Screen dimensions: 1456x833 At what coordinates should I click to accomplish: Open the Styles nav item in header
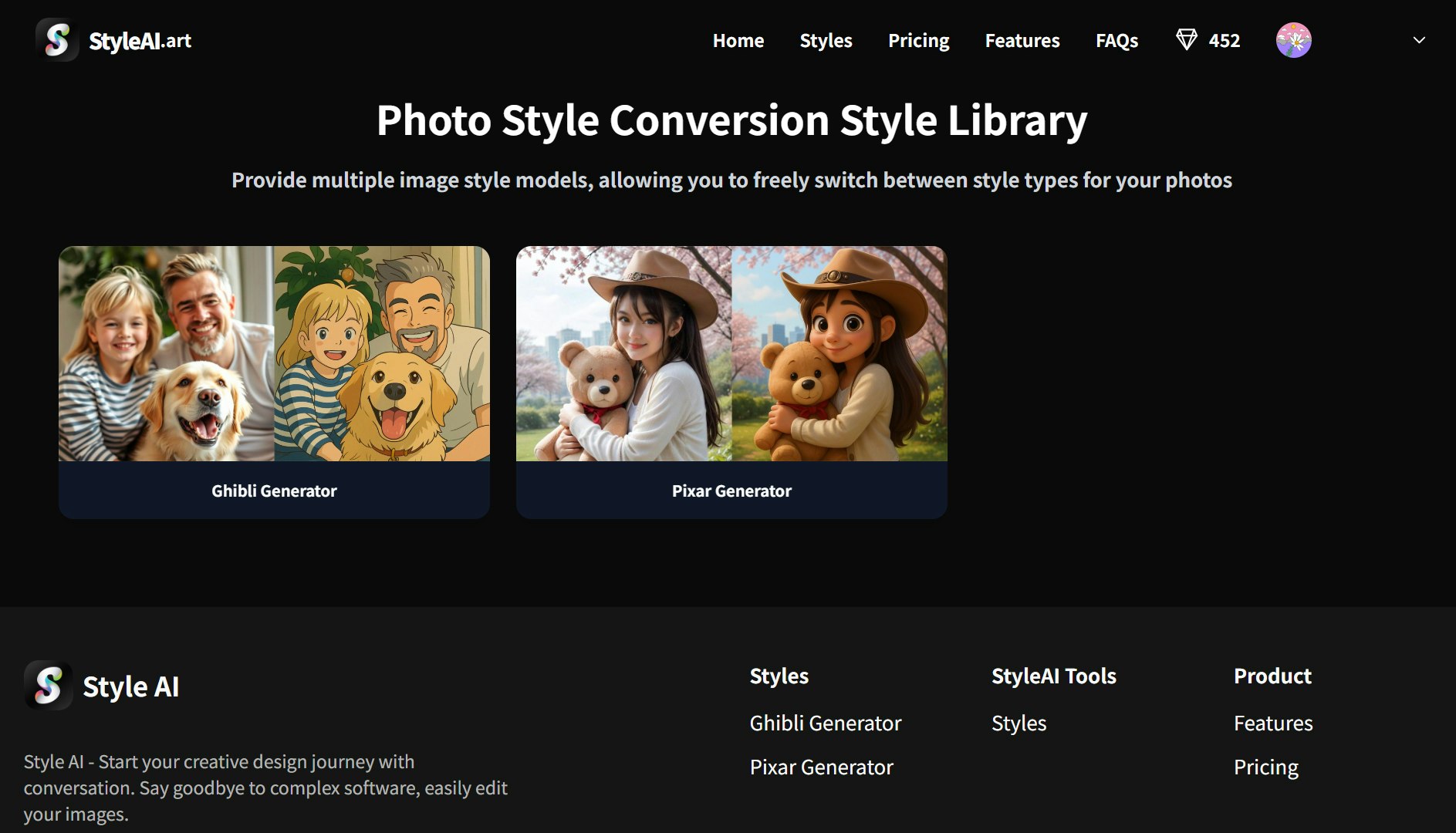(826, 40)
